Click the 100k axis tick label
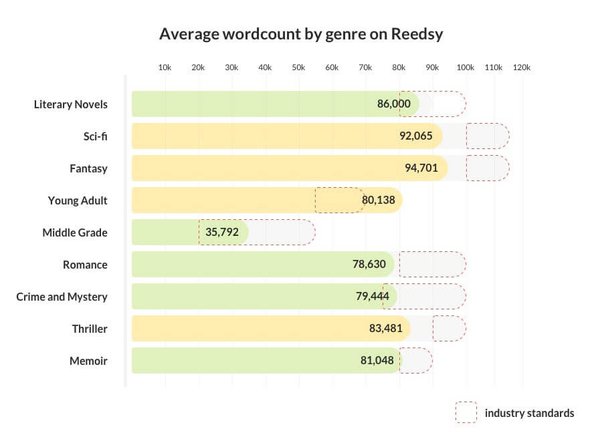Image resolution: width=602 pixels, height=441 pixels. (465, 68)
